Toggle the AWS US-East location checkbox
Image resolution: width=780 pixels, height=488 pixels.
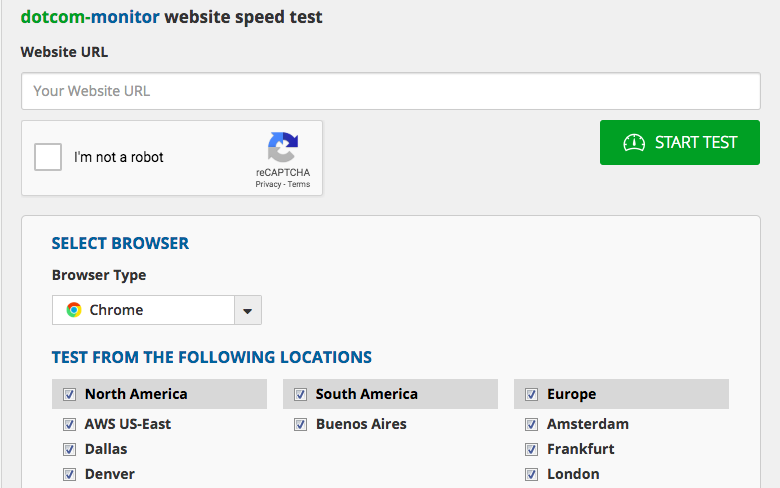tap(70, 424)
